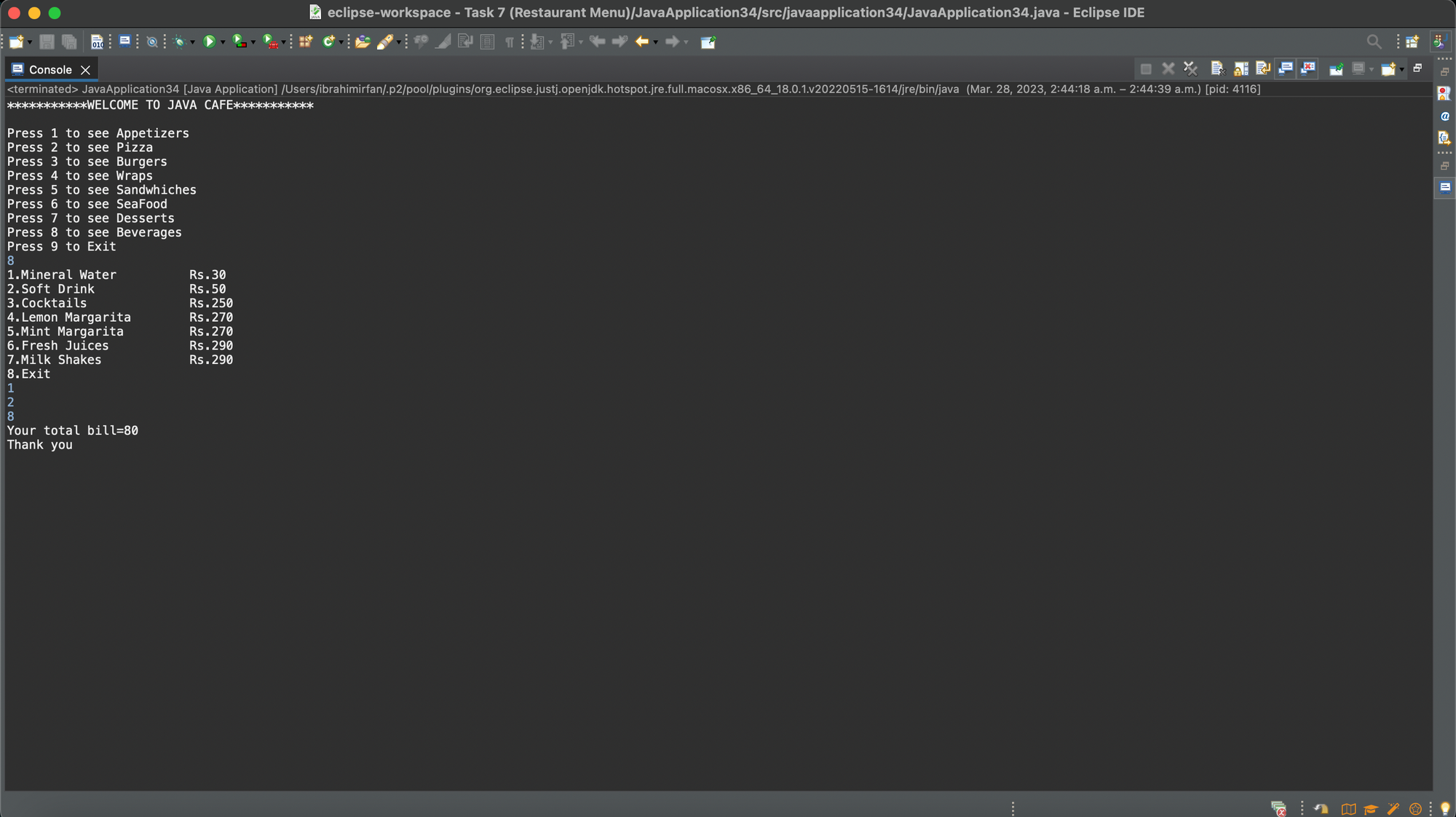The width and height of the screenshot is (1456, 817).
Task: Toggle Show Console When Standard Out Changes
Action: click(x=1286, y=69)
